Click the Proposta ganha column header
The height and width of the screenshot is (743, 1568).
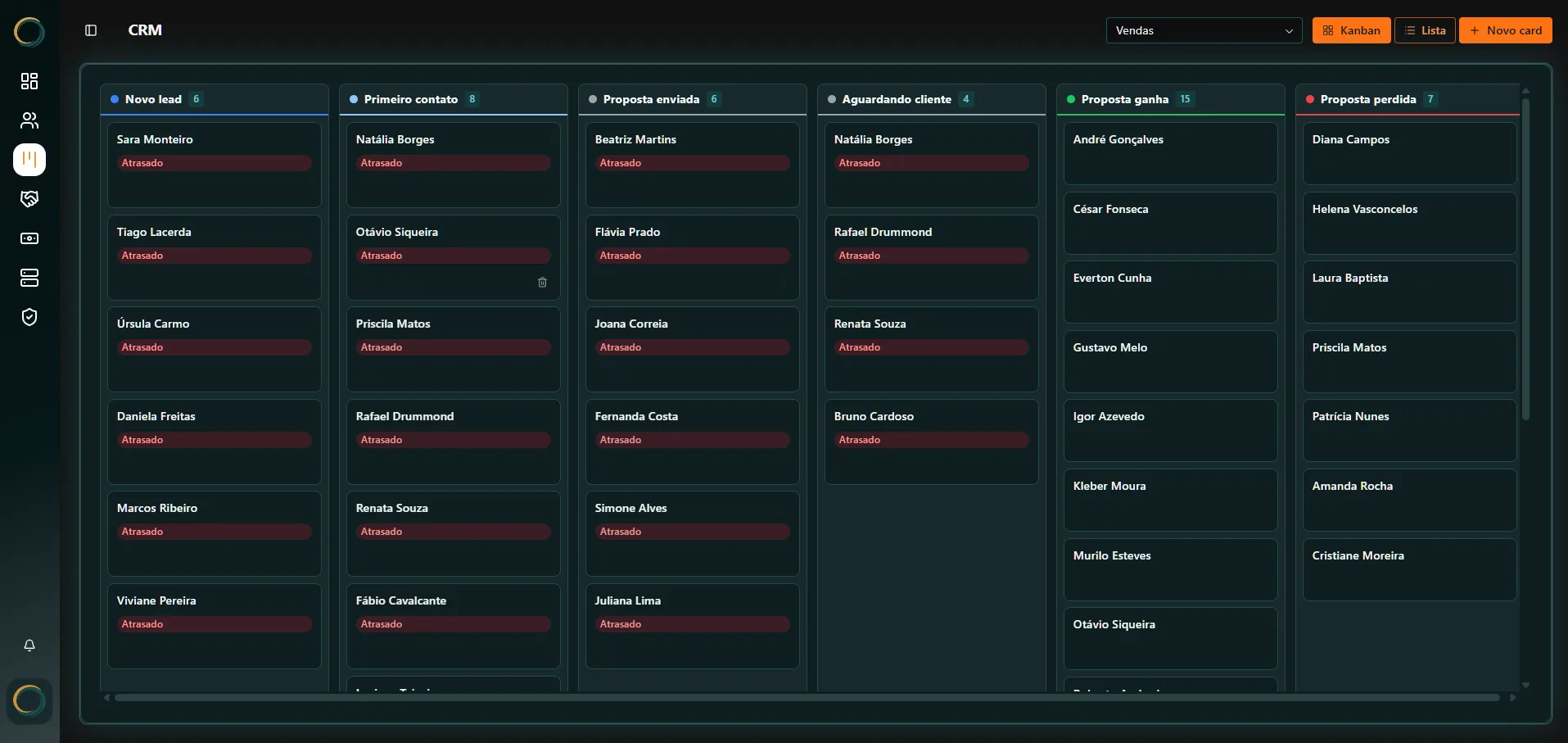1171,99
